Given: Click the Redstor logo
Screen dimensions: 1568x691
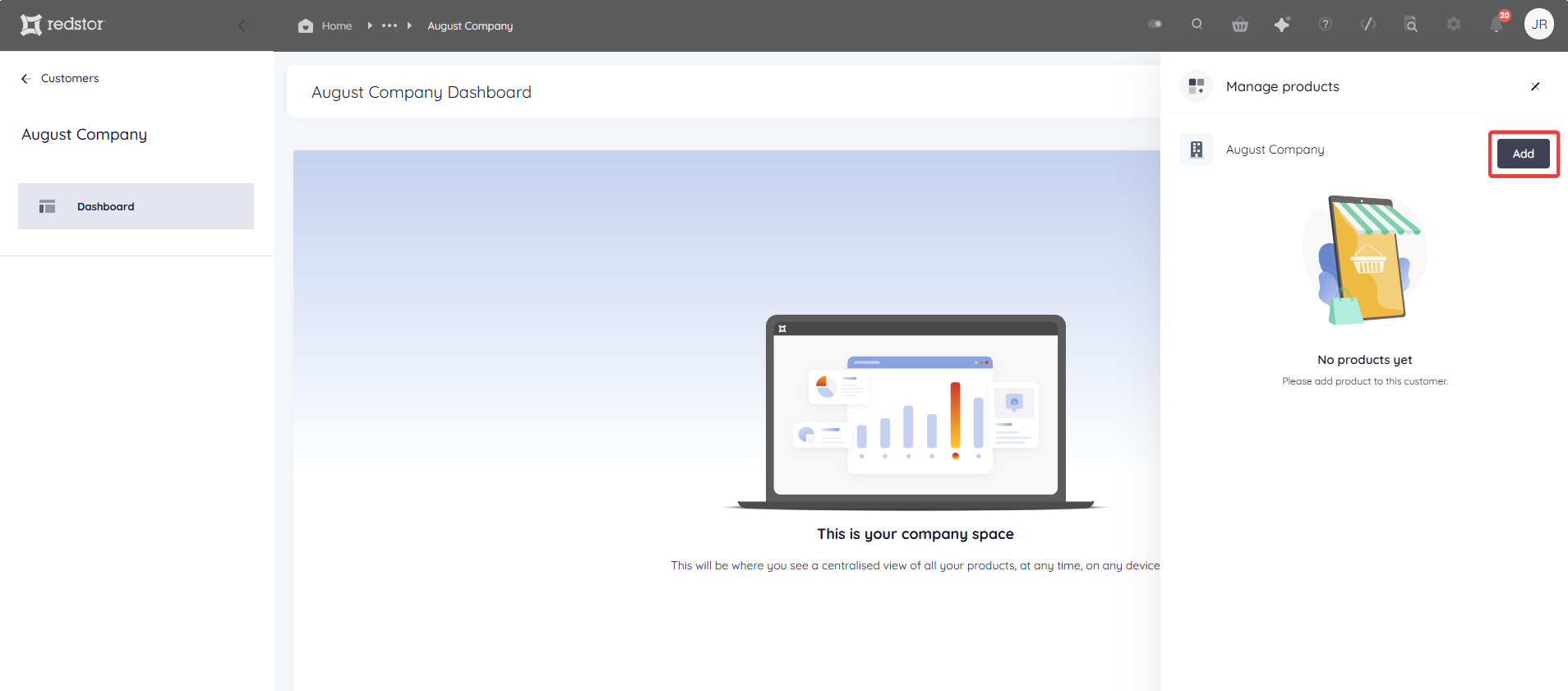Looking at the screenshot, I should click(x=62, y=25).
